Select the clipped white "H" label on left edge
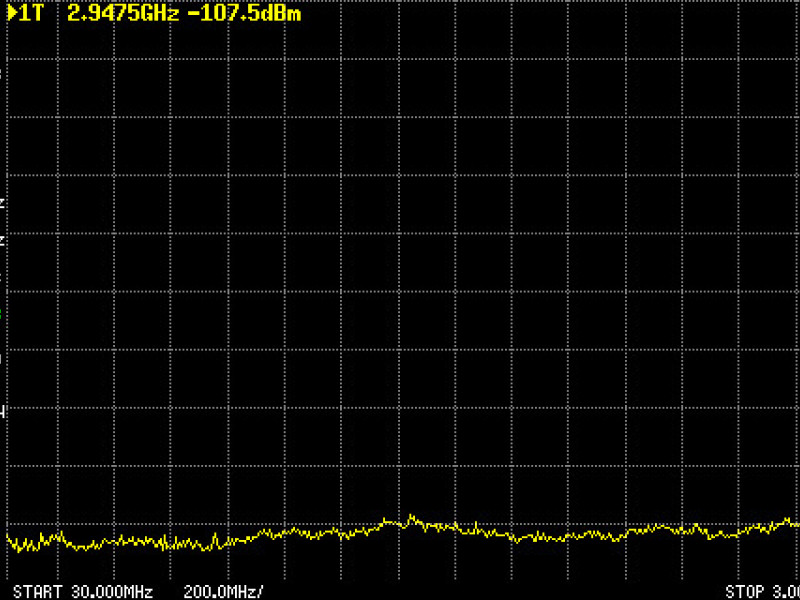Viewport: 800px width, 600px height. [x=3, y=411]
